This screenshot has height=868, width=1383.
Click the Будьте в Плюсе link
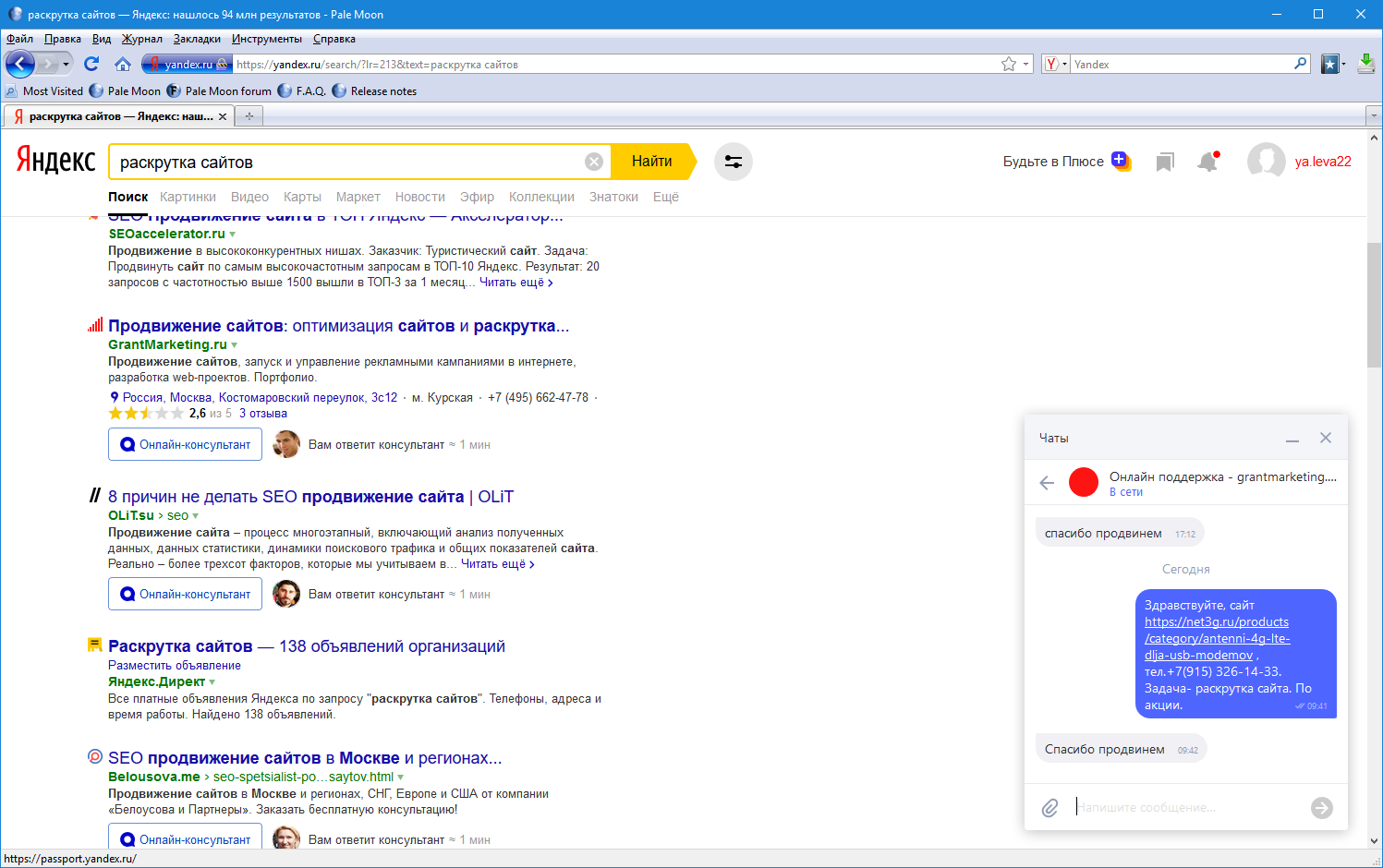point(1053,162)
